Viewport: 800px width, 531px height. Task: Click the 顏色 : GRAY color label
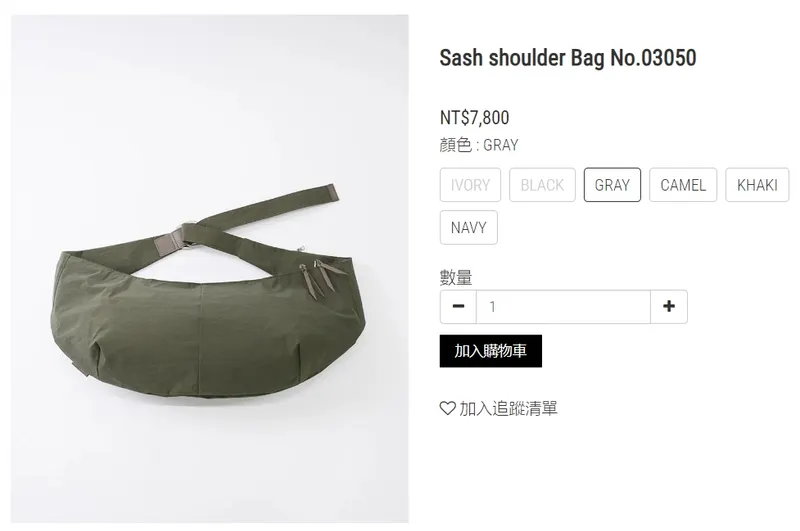pos(479,145)
